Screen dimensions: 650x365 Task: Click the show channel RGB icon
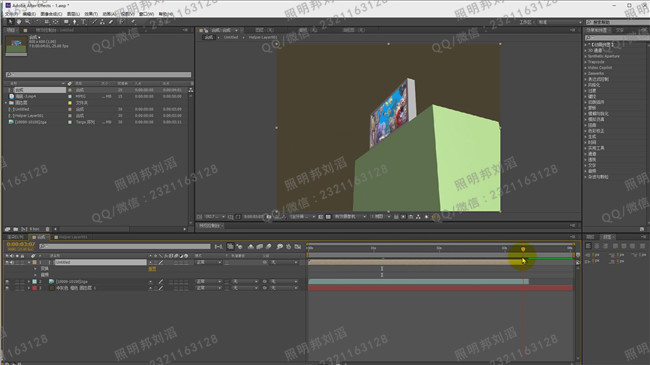(284, 217)
